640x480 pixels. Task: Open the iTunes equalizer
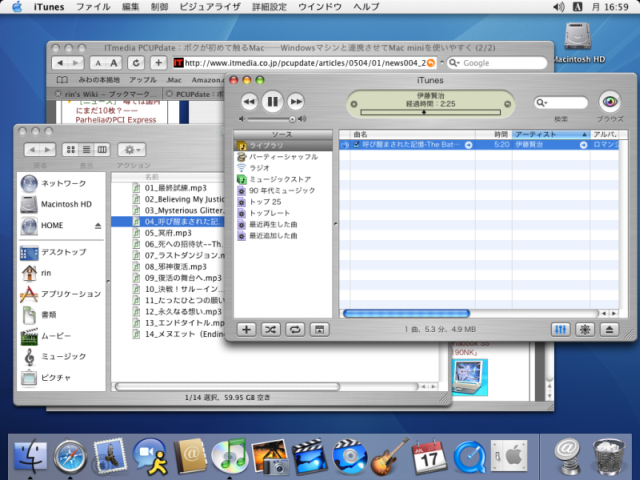560,330
